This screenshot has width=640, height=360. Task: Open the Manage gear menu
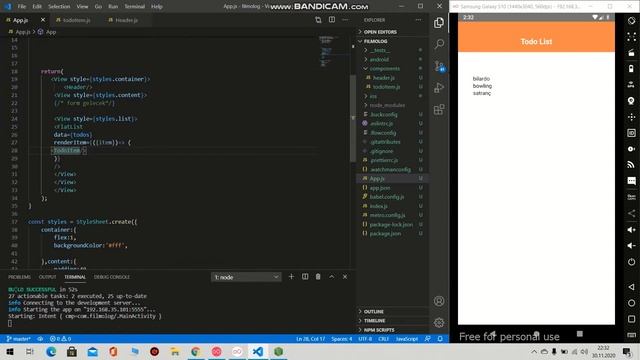439,323
